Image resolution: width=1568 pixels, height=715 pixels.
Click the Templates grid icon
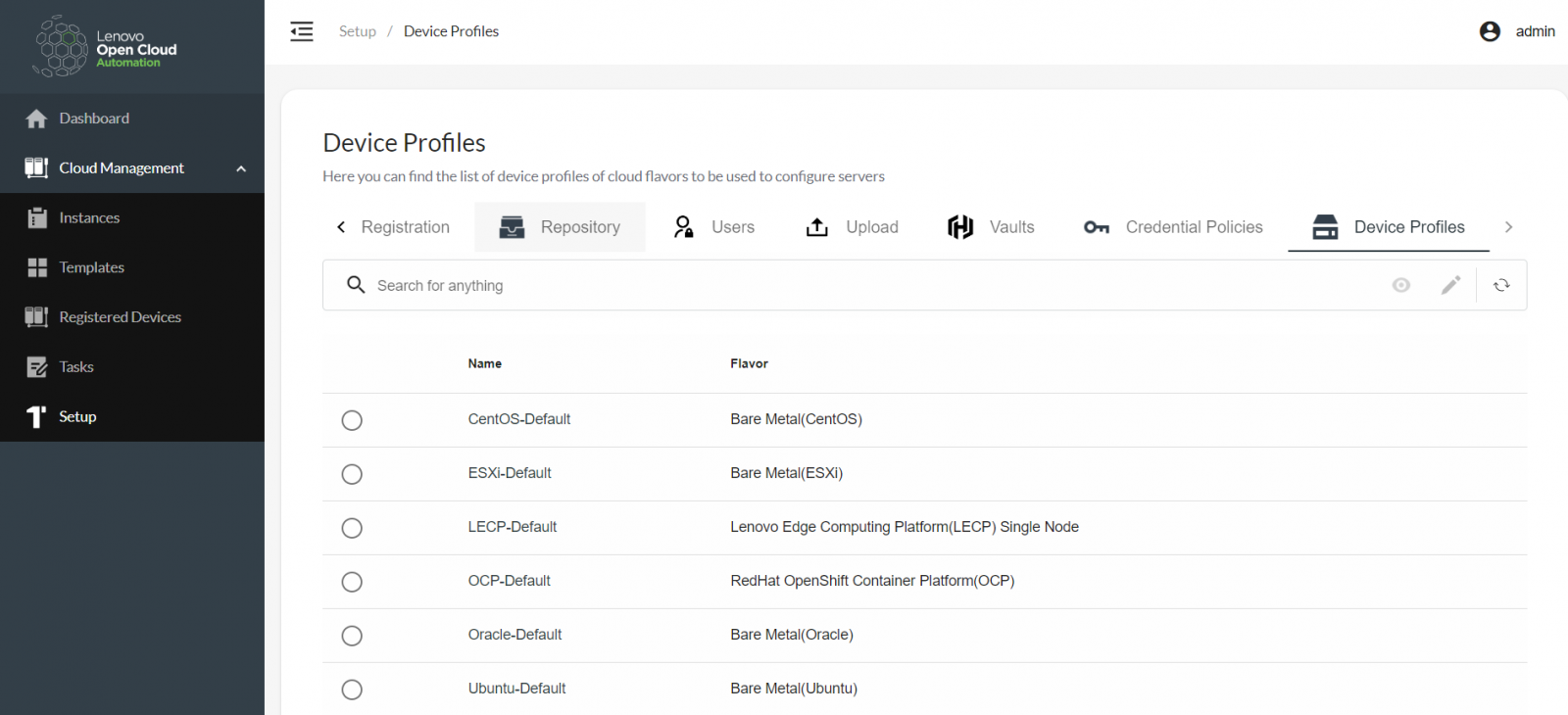[x=37, y=267]
